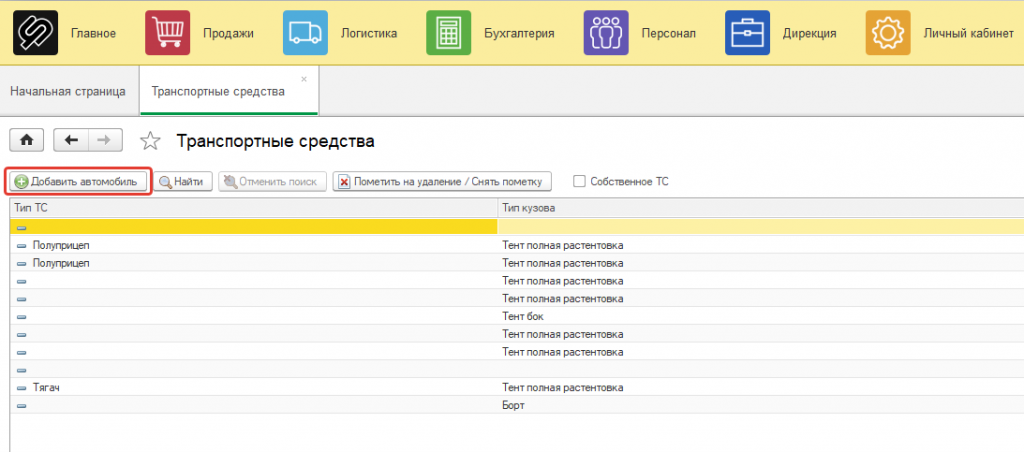This screenshot has width=1024, height=452.
Task: Click Отменить поиск button
Action: (x=272, y=182)
